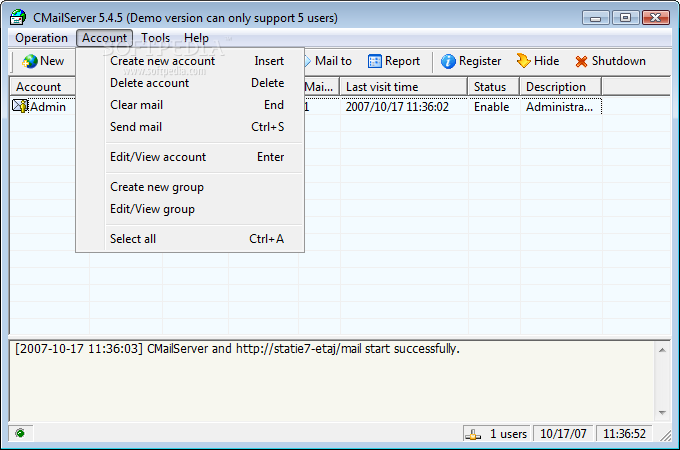Open the Tools menu

(x=155, y=38)
